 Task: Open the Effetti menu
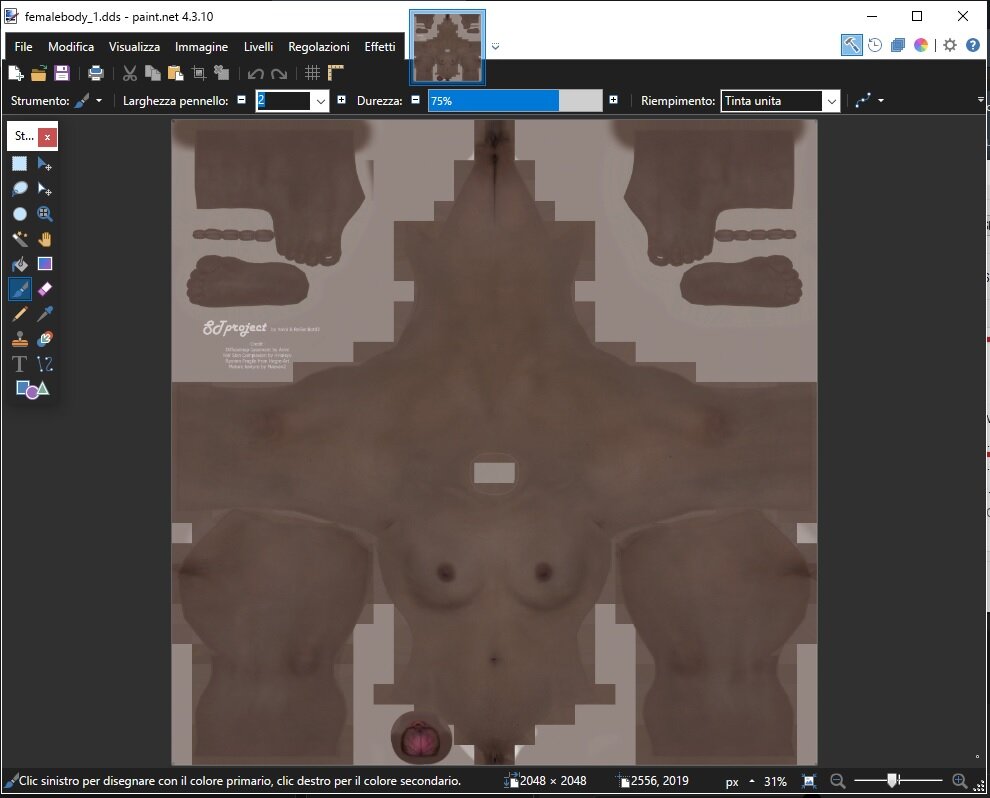(379, 47)
